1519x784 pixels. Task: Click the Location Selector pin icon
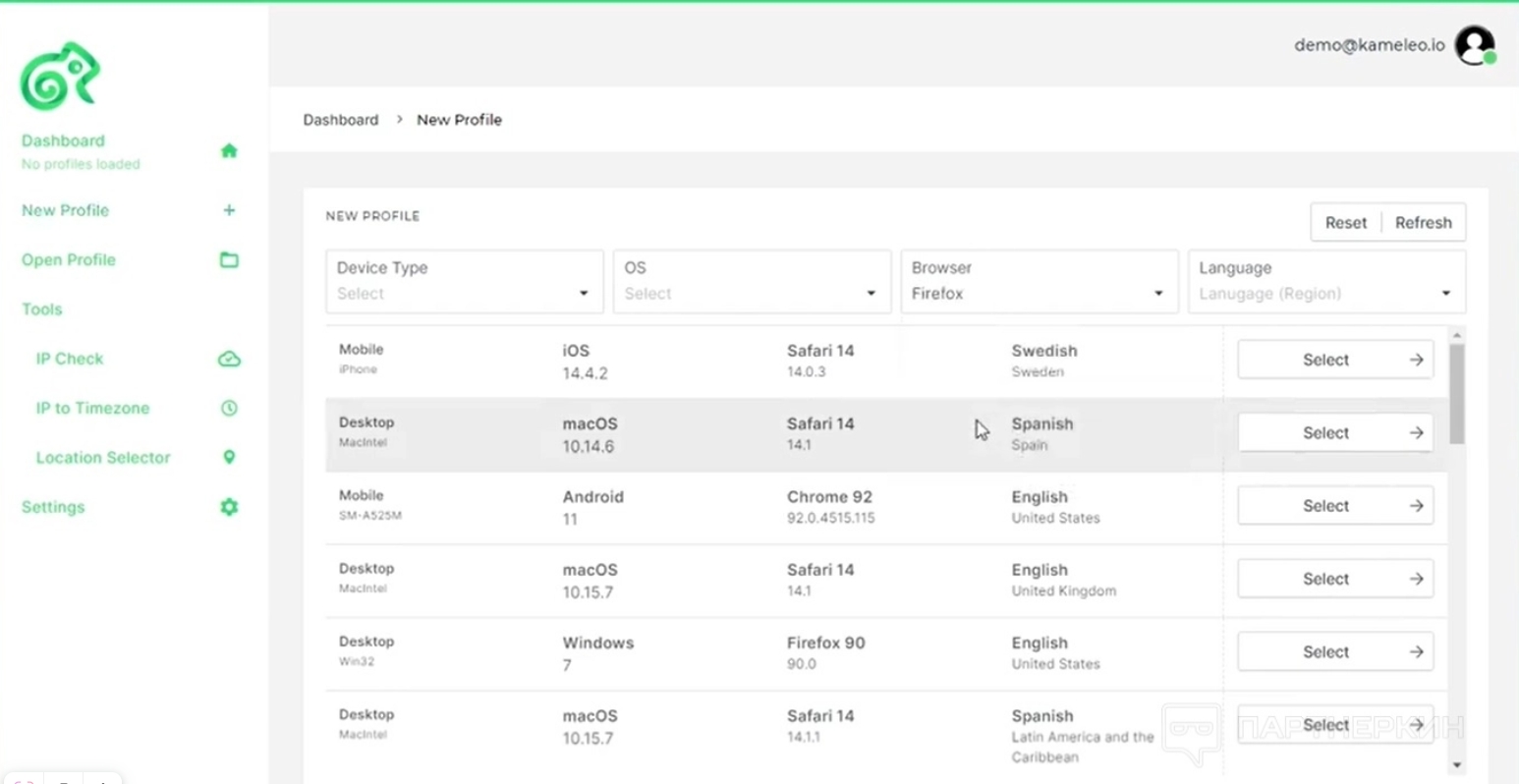229,457
